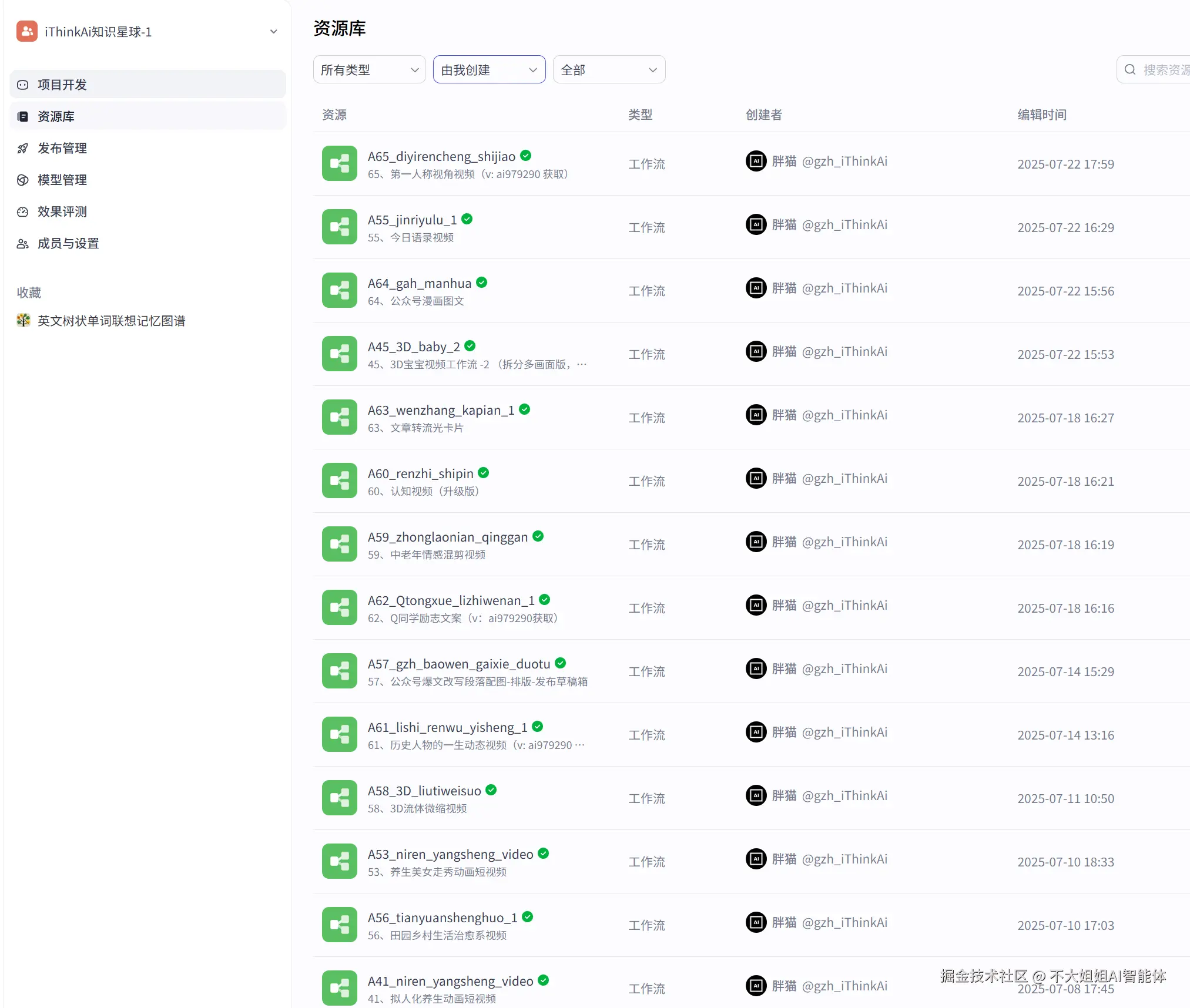Open the 由我创建 creator filter dropdown
Image resolution: width=1190 pixels, height=1008 pixels.
coord(489,70)
